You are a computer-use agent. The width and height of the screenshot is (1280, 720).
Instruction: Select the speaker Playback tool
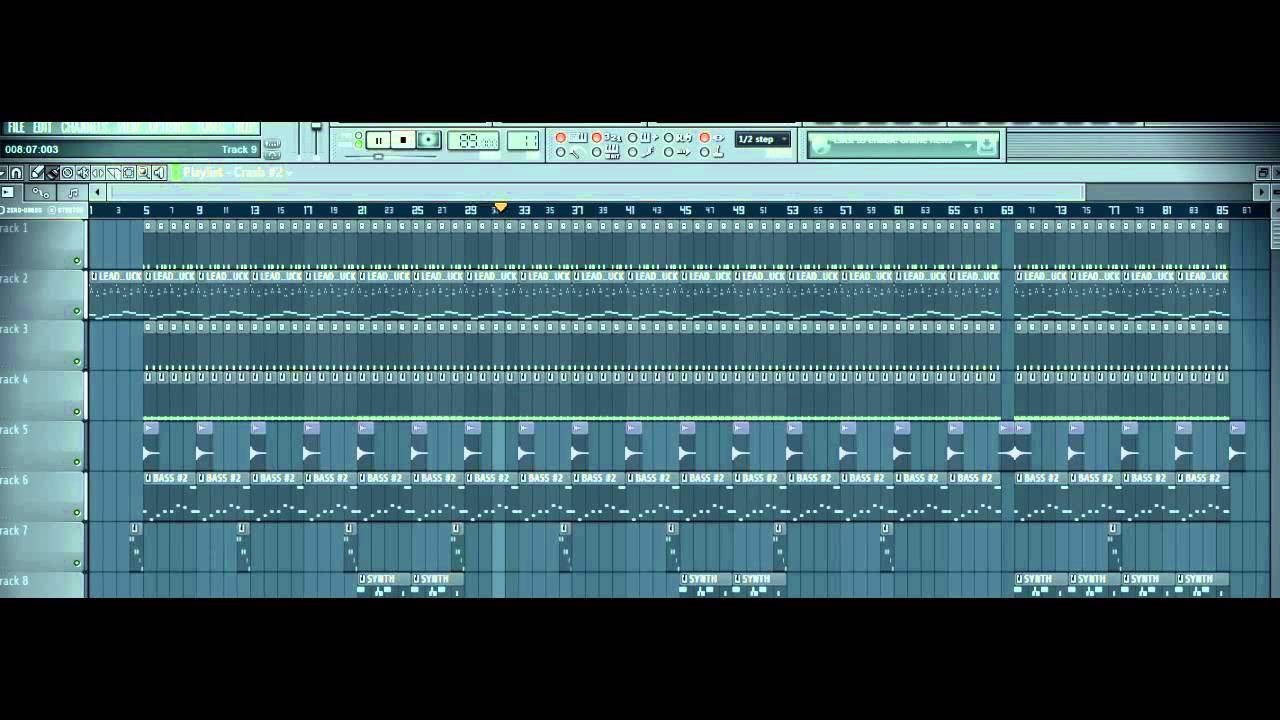[159, 172]
